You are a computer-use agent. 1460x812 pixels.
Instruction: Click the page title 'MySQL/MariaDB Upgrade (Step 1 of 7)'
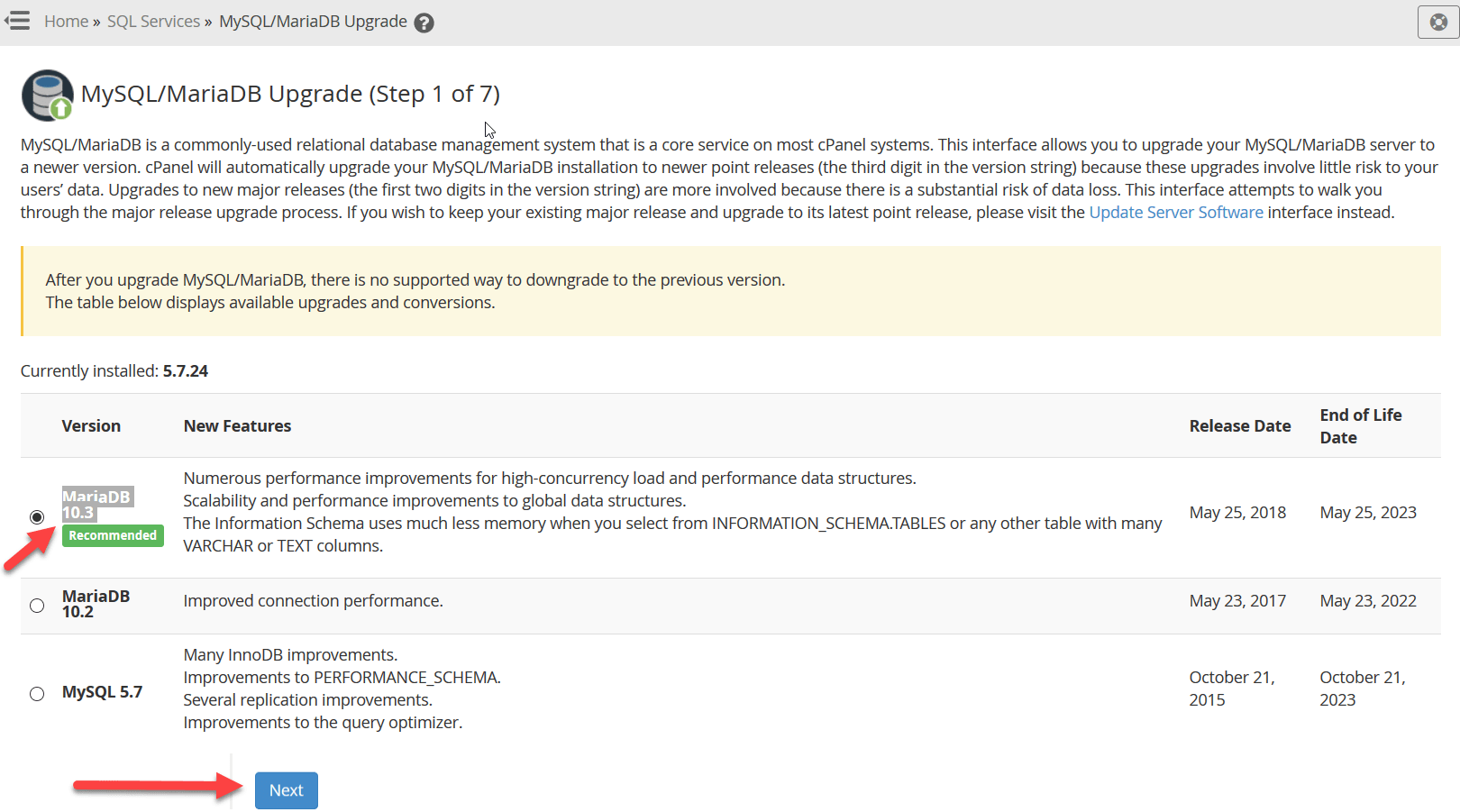pos(290,94)
